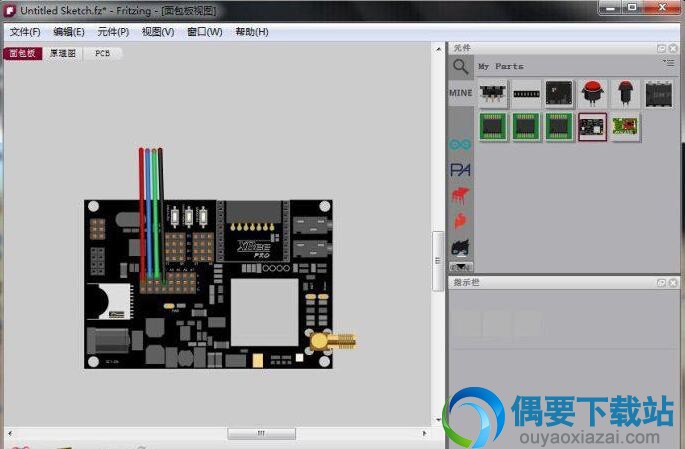Viewport: 685px width, 449px height.
Task: Select the red wire on the board
Action: click(x=142, y=214)
